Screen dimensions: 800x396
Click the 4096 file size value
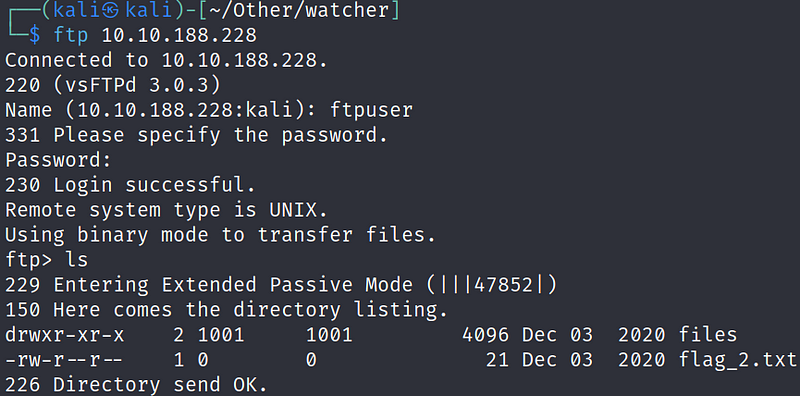[485, 335]
